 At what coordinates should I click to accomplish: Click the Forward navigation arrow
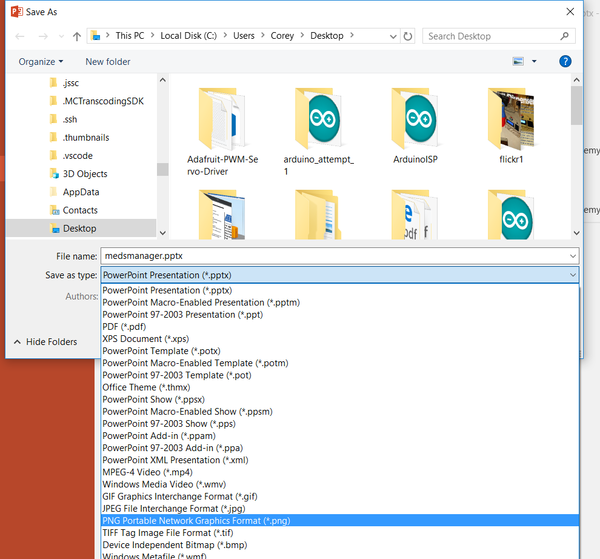(43, 36)
